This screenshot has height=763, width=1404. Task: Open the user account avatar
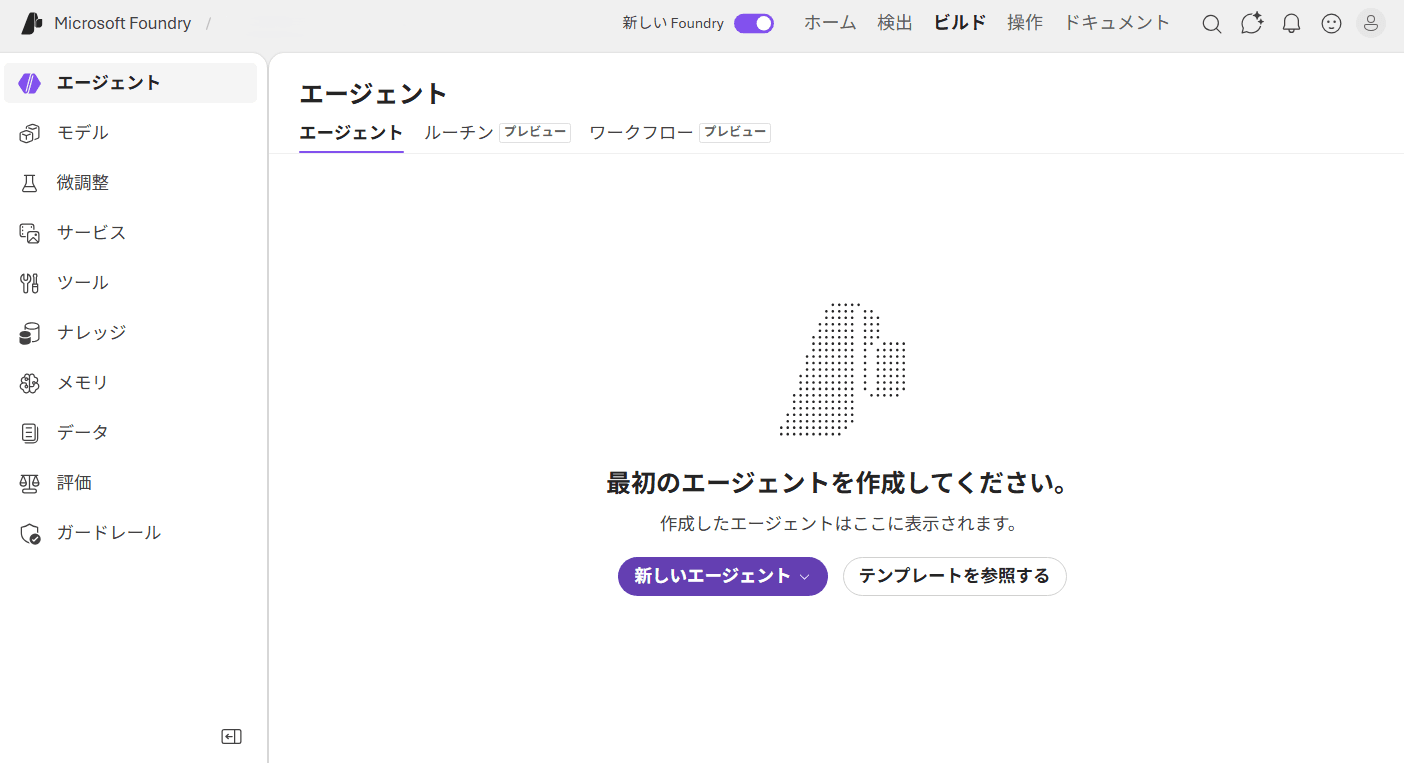pyautogui.click(x=1371, y=23)
